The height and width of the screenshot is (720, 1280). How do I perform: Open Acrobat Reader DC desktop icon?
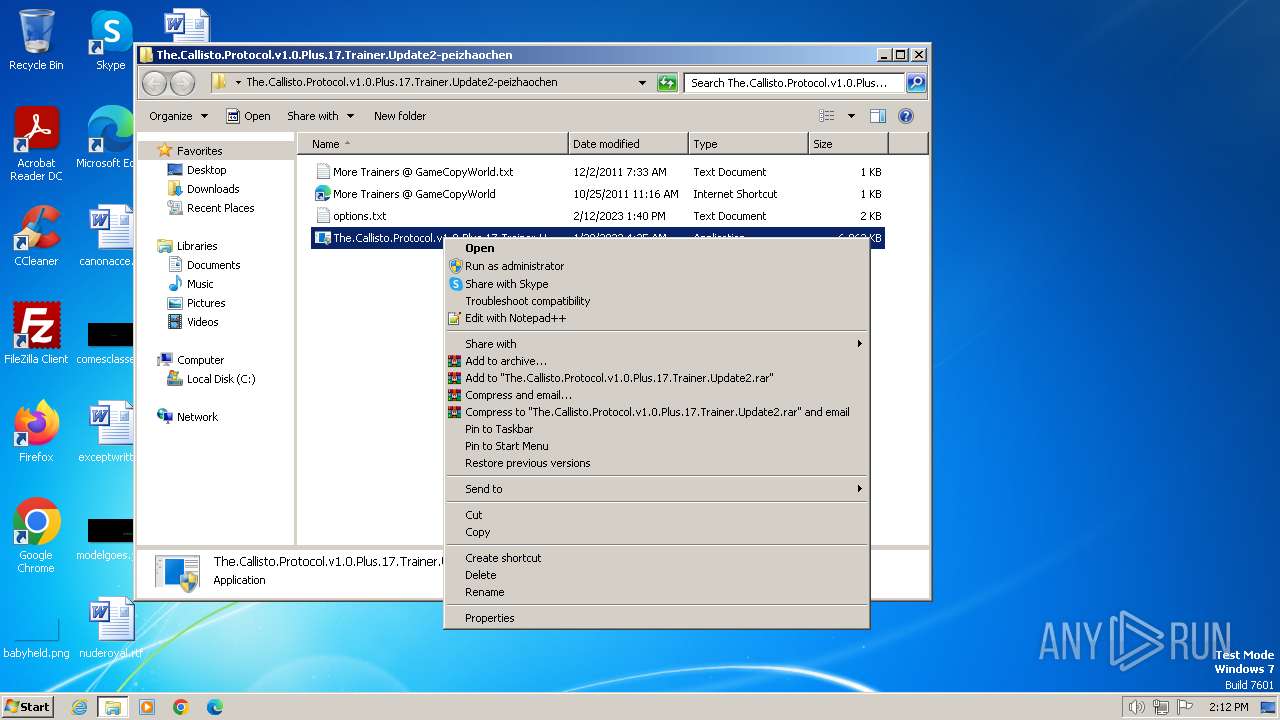(x=36, y=144)
